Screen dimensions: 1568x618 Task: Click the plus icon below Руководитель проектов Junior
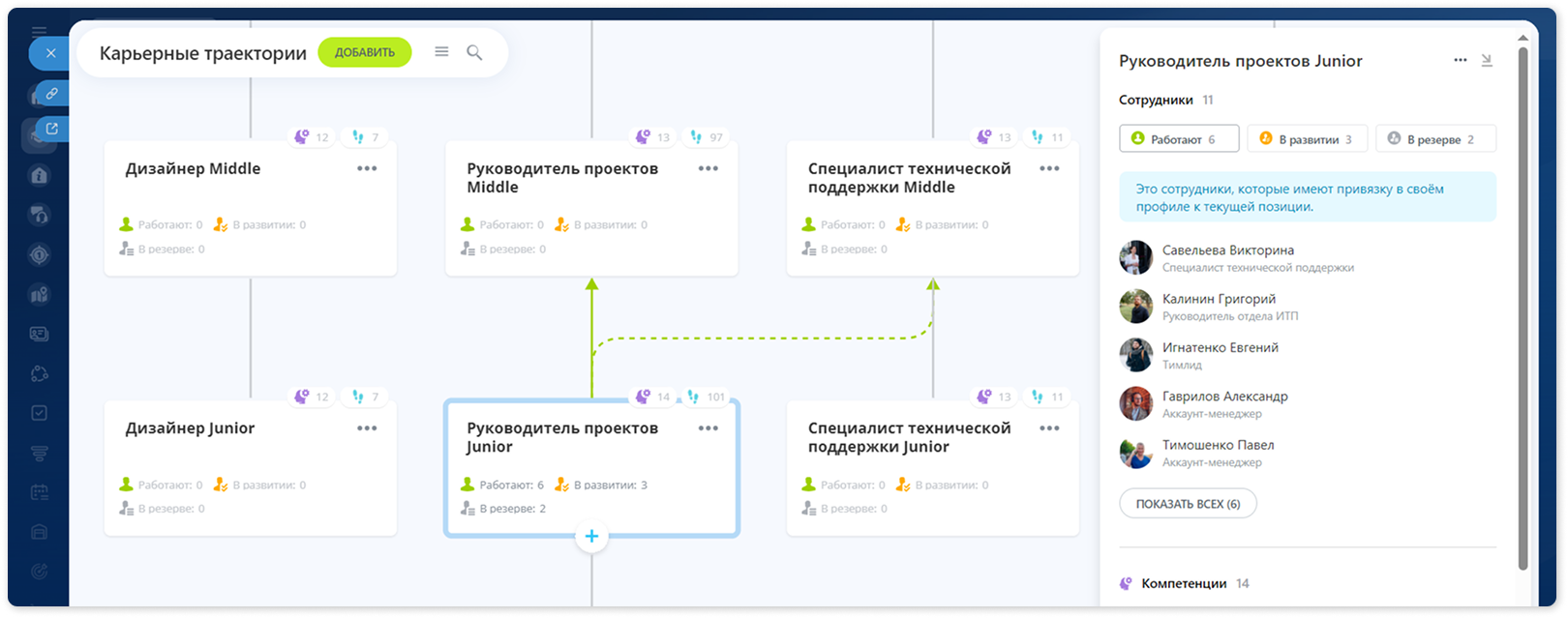coord(591,536)
